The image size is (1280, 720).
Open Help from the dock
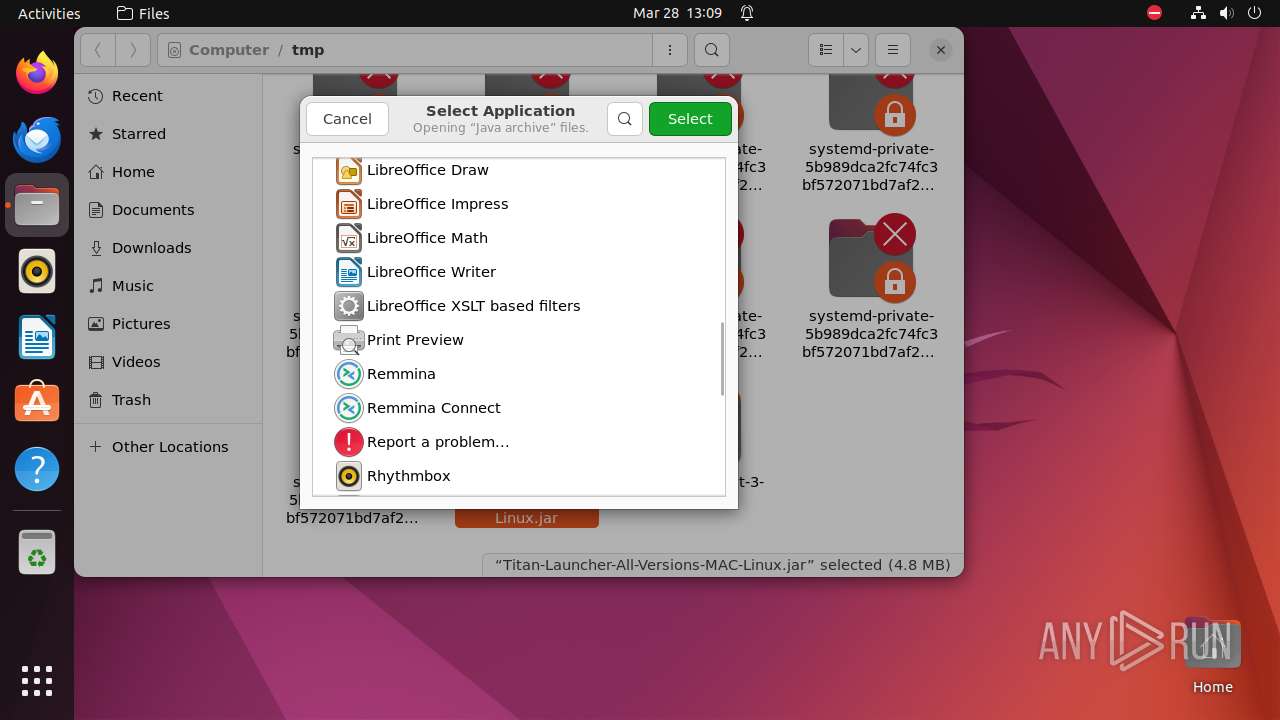click(x=37, y=469)
